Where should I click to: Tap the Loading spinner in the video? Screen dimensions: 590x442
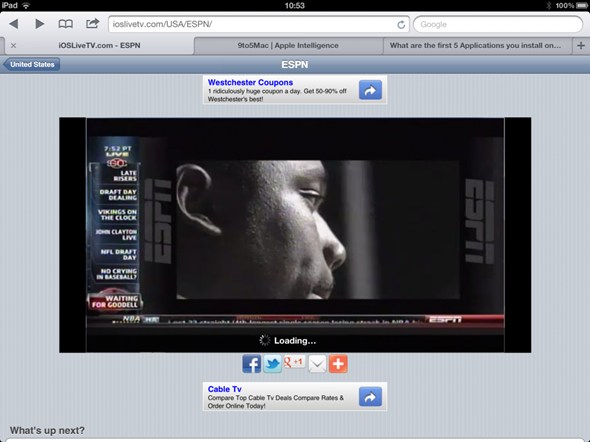pyautogui.click(x=265, y=340)
